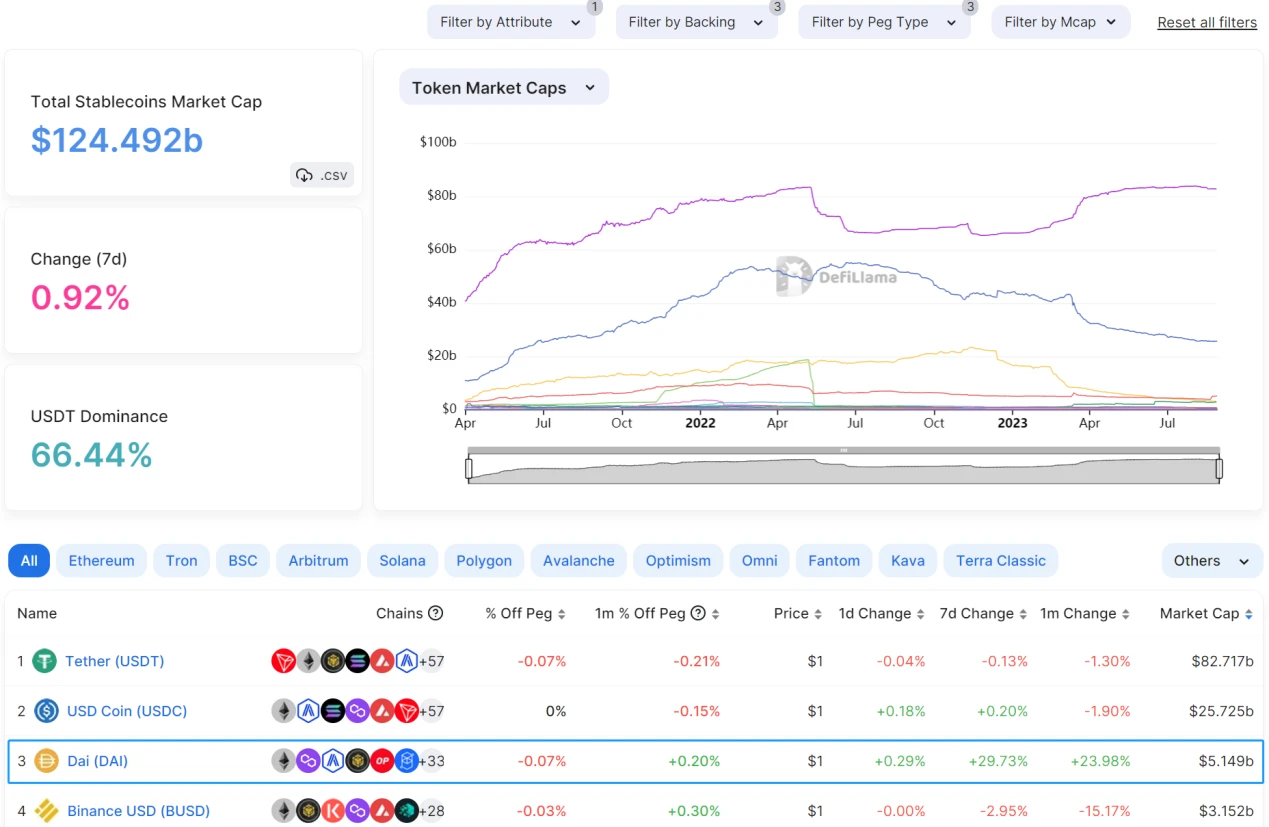
Task: Select the Omni chain tab
Action: pyautogui.click(x=759, y=561)
